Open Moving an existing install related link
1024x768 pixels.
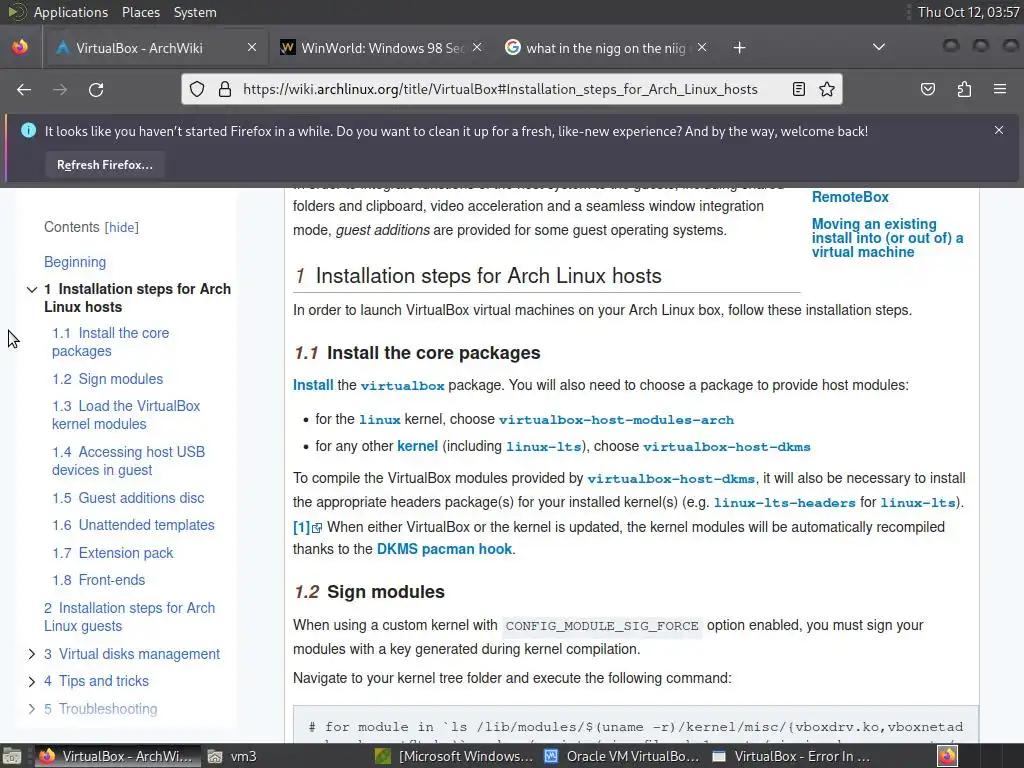pyautogui.click(x=887, y=238)
